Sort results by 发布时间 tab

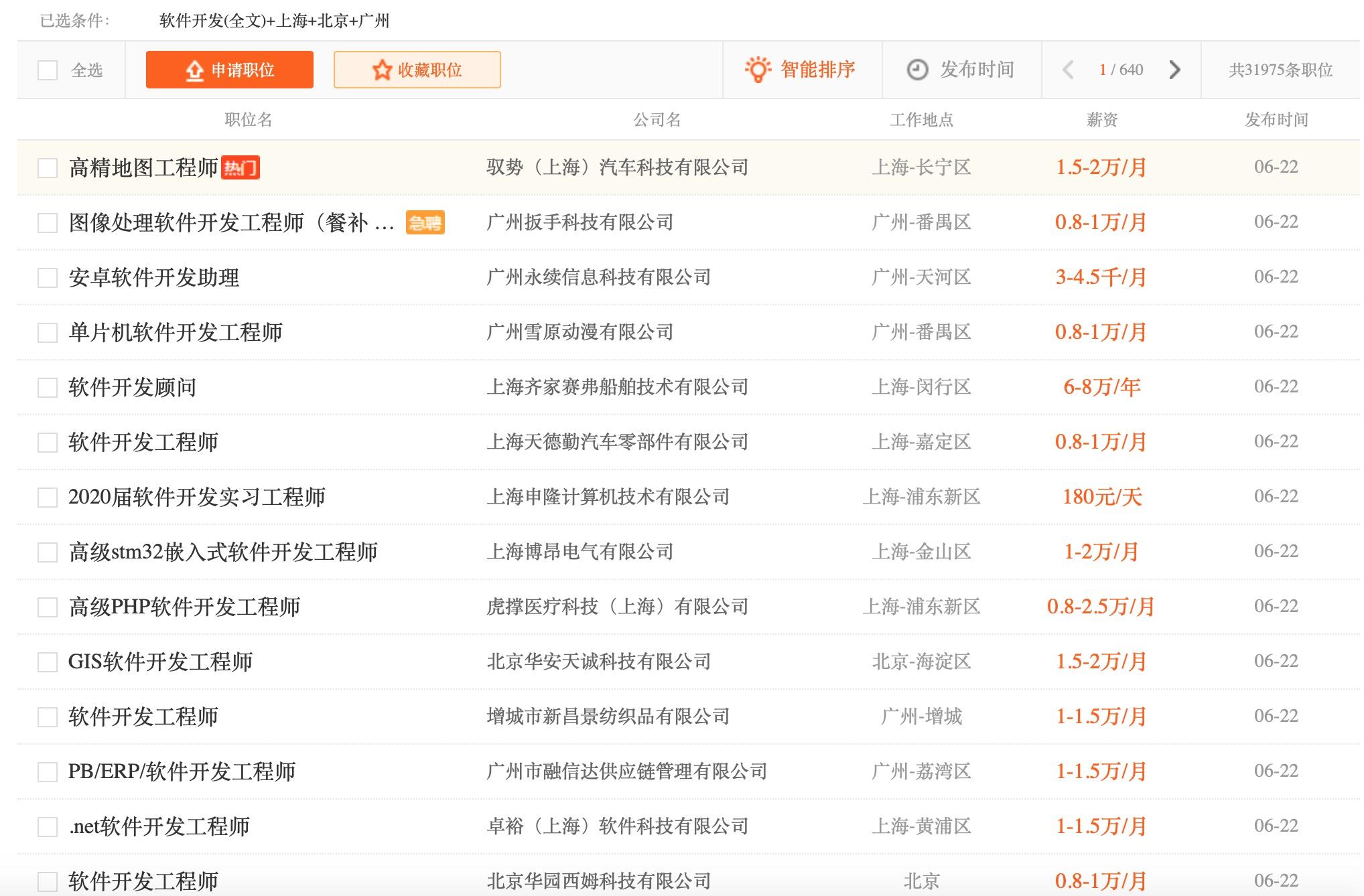coord(961,70)
